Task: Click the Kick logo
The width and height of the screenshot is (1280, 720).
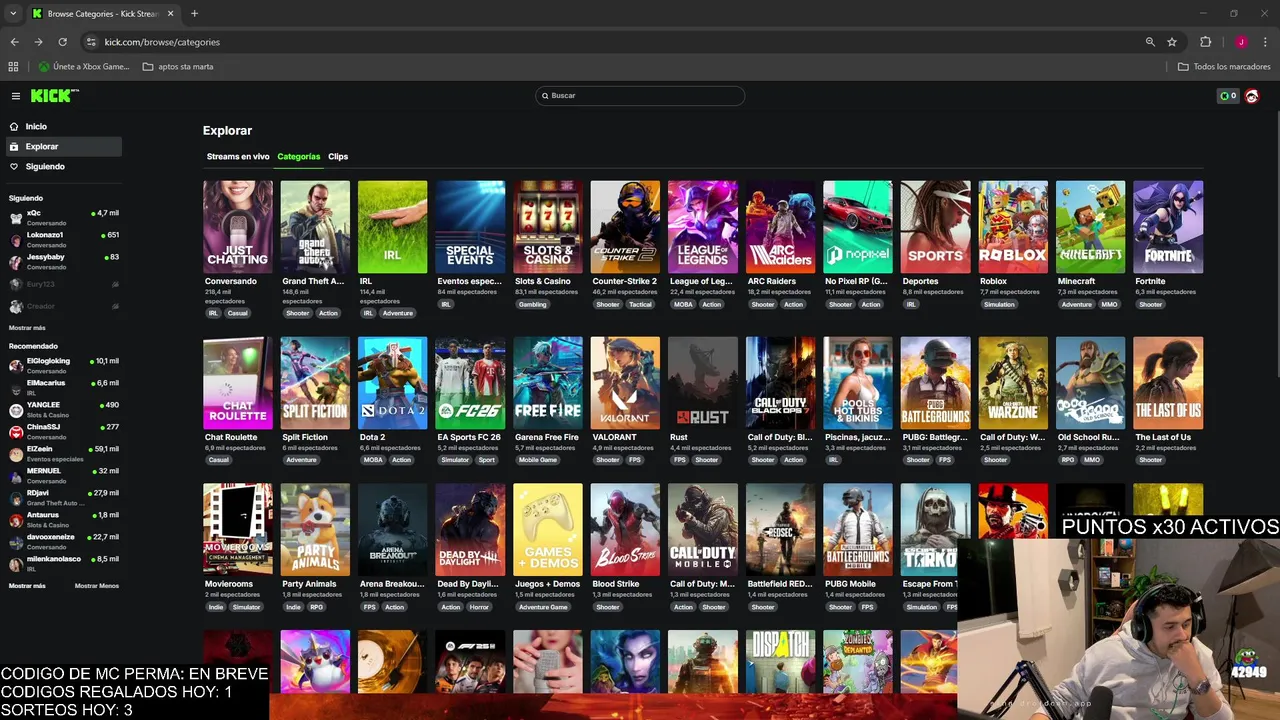Action: tap(53, 96)
